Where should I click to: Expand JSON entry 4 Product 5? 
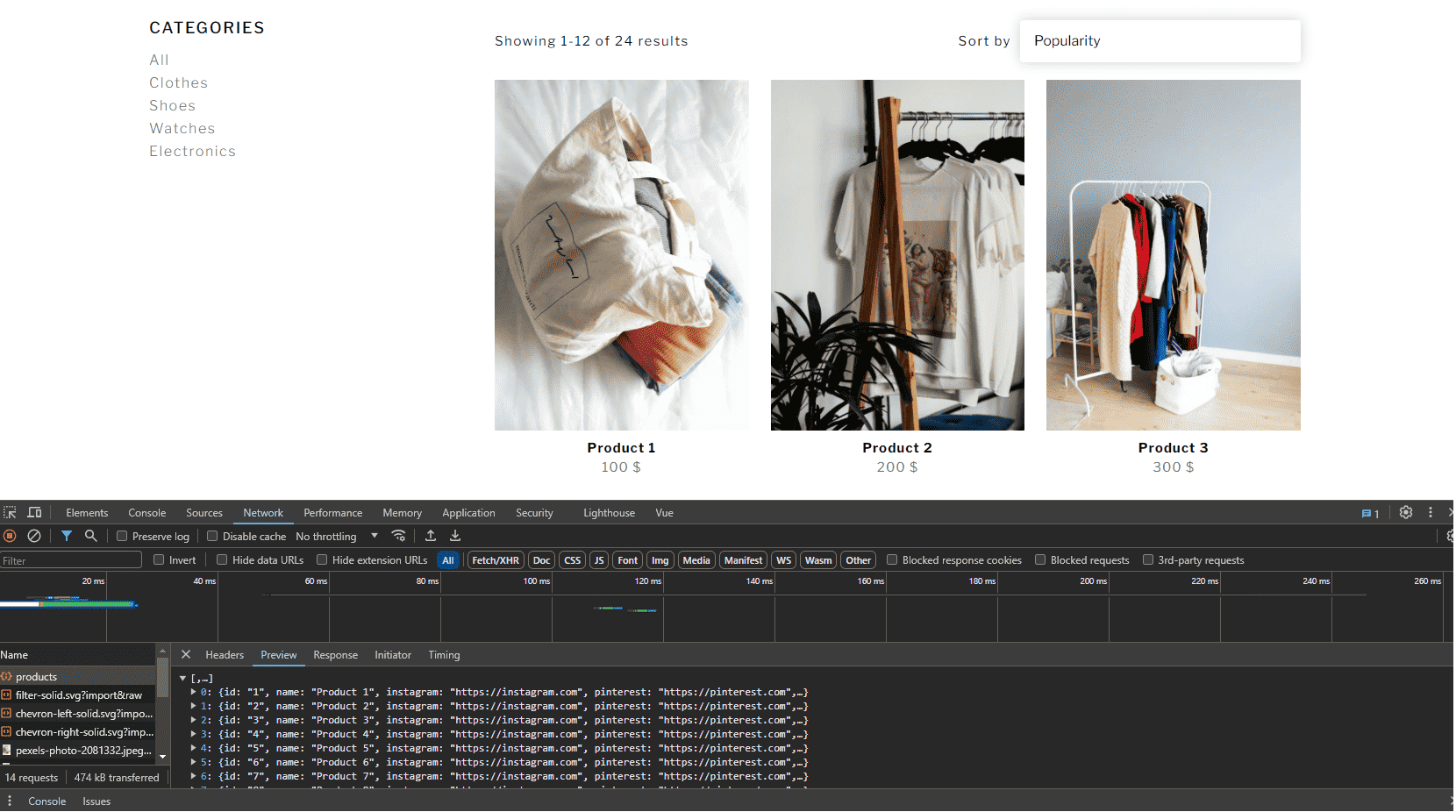[193, 749]
